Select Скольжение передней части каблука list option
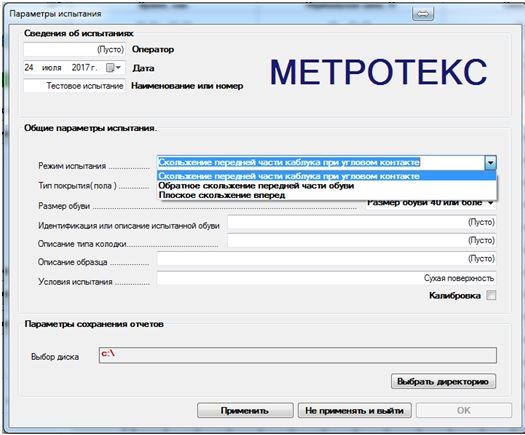Viewport: 525px width, 435px height. click(x=326, y=176)
